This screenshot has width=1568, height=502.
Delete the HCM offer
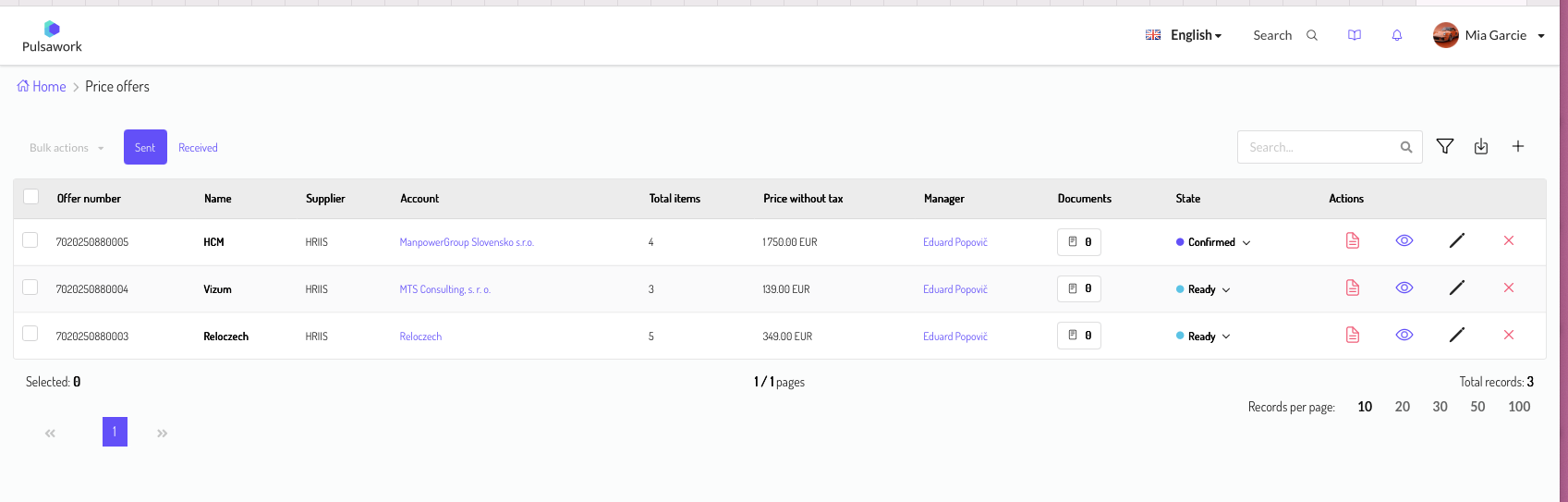1509,240
